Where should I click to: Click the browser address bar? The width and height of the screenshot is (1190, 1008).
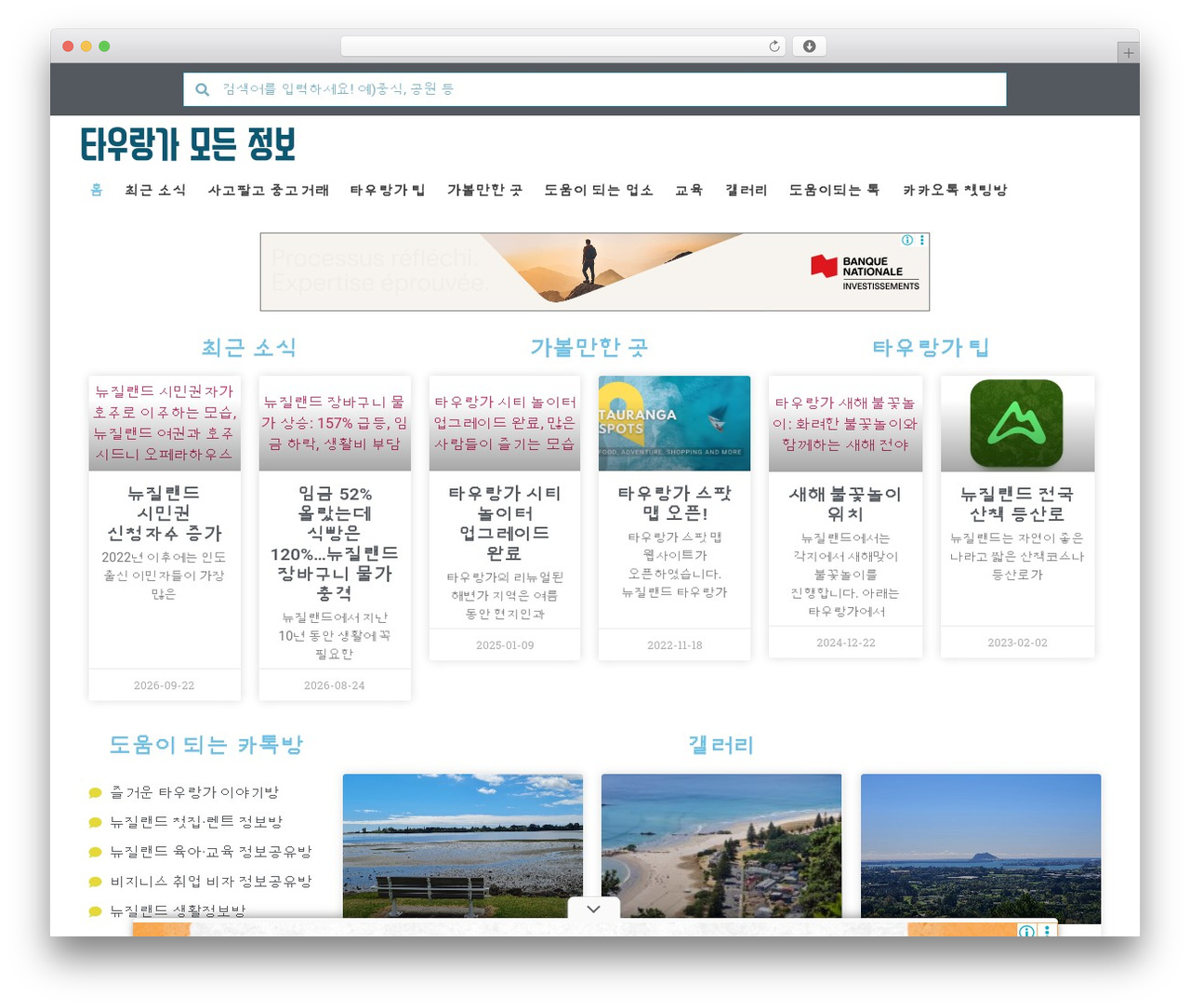[x=563, y=46]
